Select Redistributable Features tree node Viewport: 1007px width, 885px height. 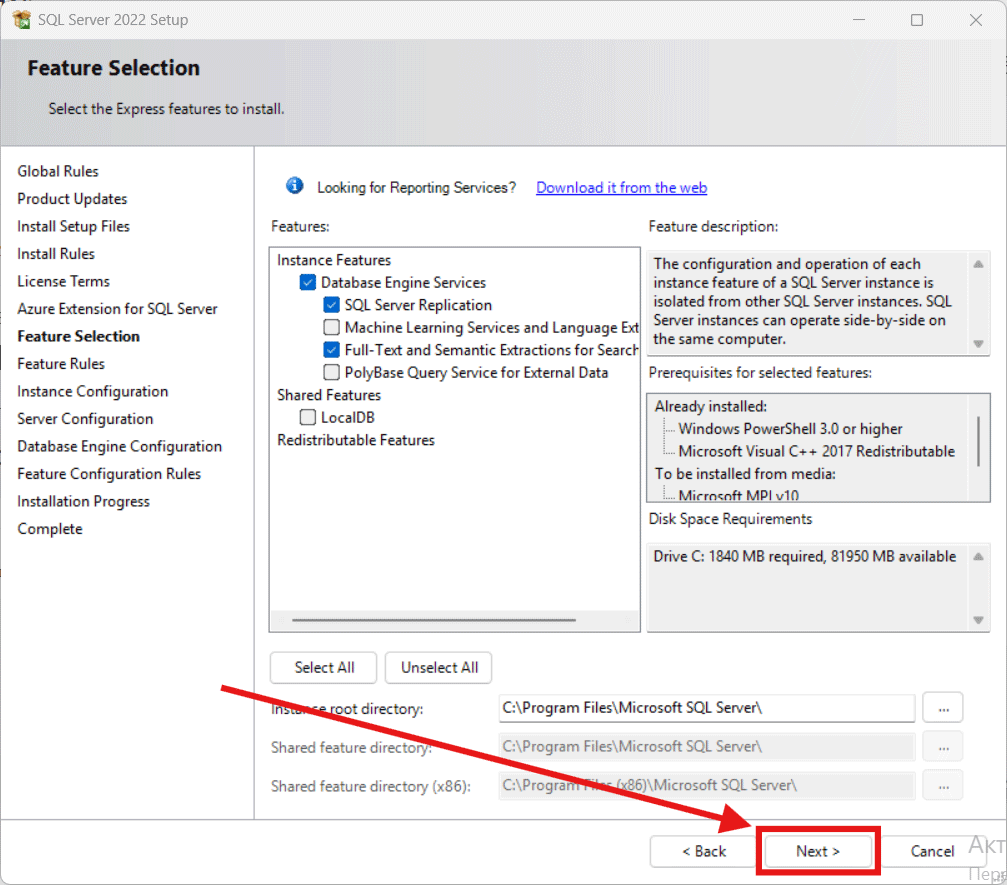pyautogui.click(x=355, y=440)
